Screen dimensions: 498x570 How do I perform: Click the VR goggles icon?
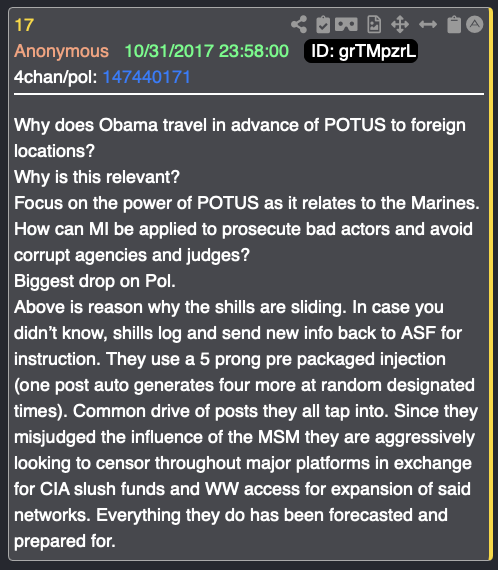pyautogui.click(x=346, y=25)
